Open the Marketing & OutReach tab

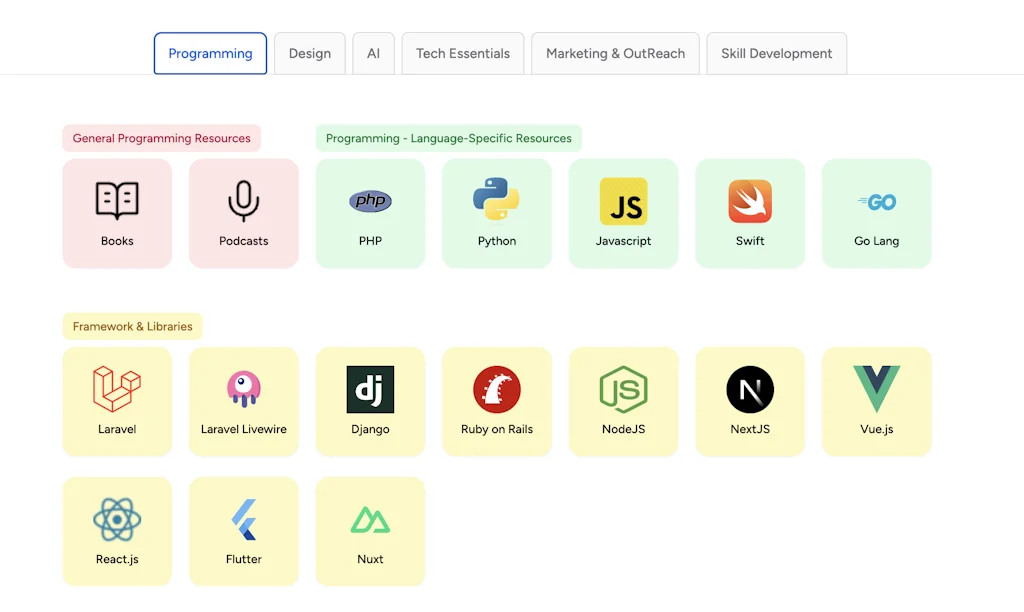point(615,53)
